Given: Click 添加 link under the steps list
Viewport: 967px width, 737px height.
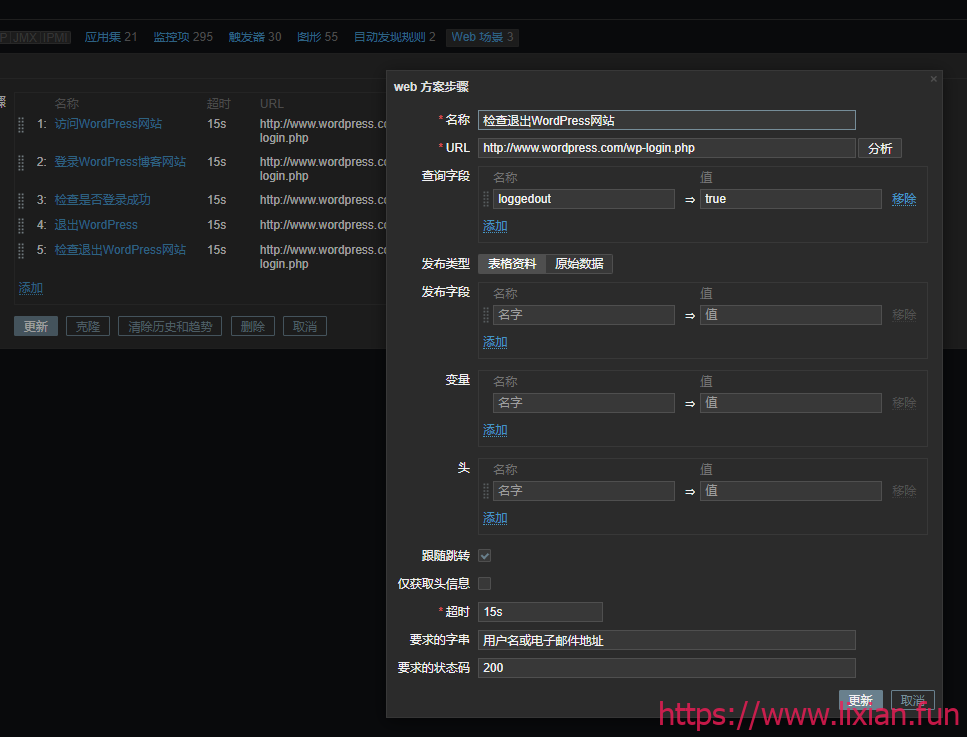Looking at the screenshot, I should (31, 288).
